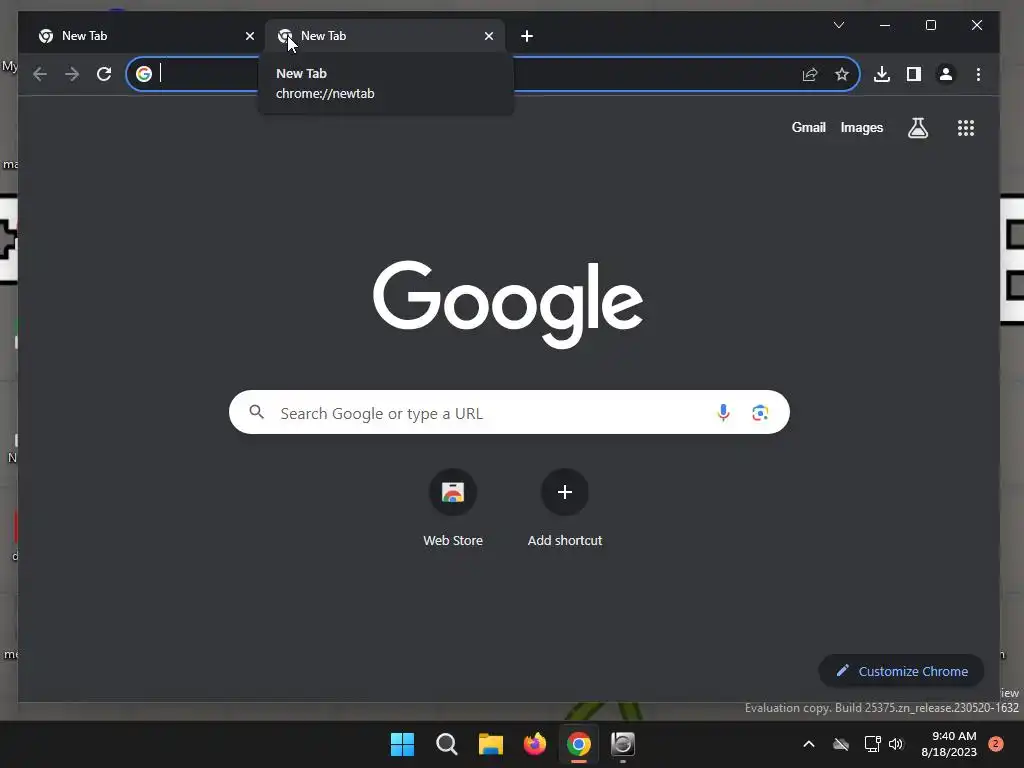
Task: Go forward with the forward arrow
Action: 72,74
